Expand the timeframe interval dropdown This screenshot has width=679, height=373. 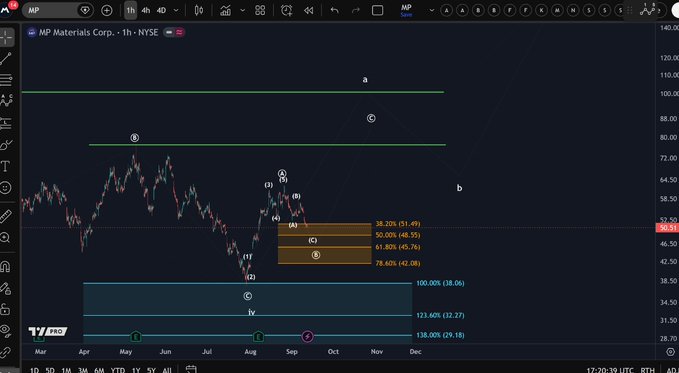coord(176,10)
